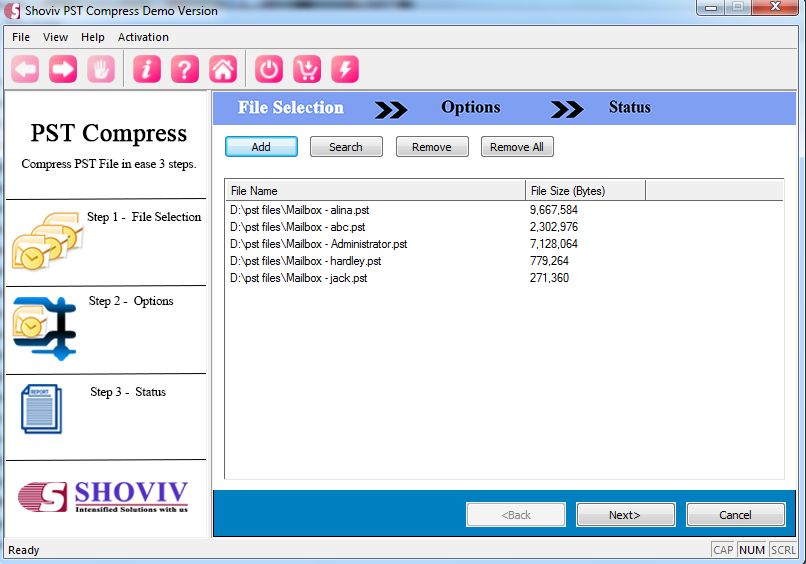Screen dimensions: 806x564
Task: Close the Shoviv PST Compress window
Action: [775, 7]
